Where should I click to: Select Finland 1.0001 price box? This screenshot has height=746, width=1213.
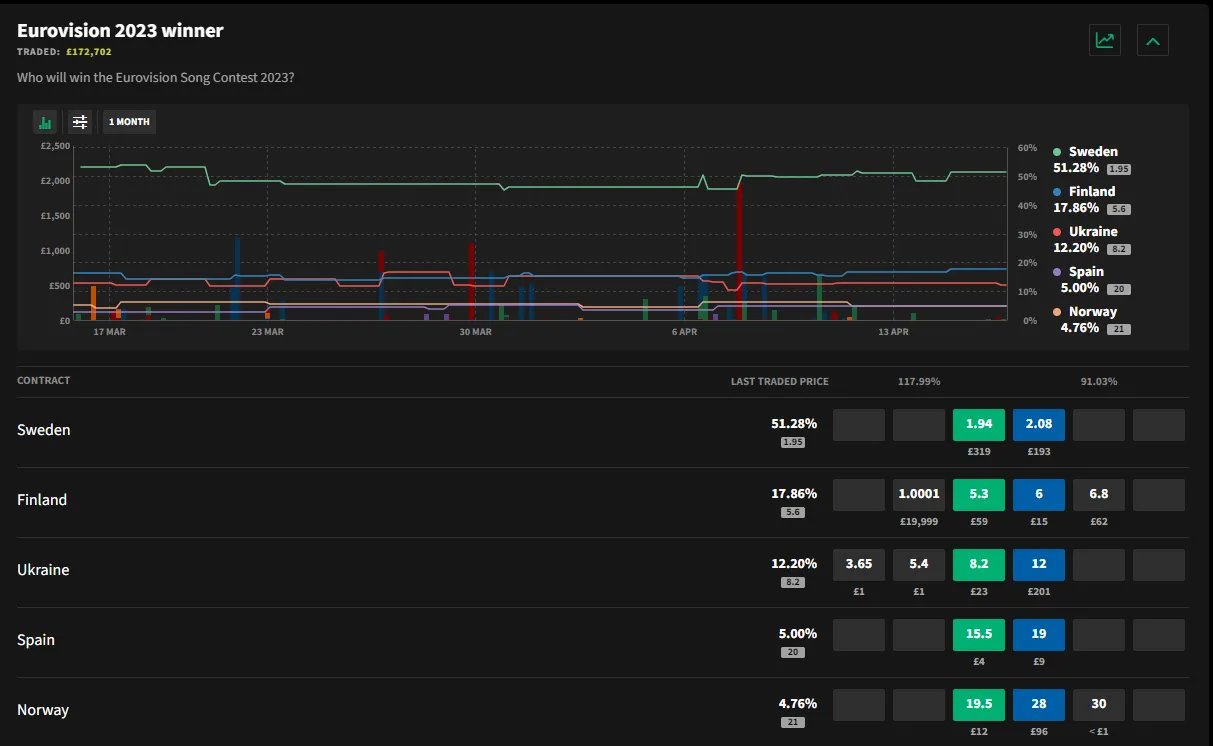click(x=918, y=495)
